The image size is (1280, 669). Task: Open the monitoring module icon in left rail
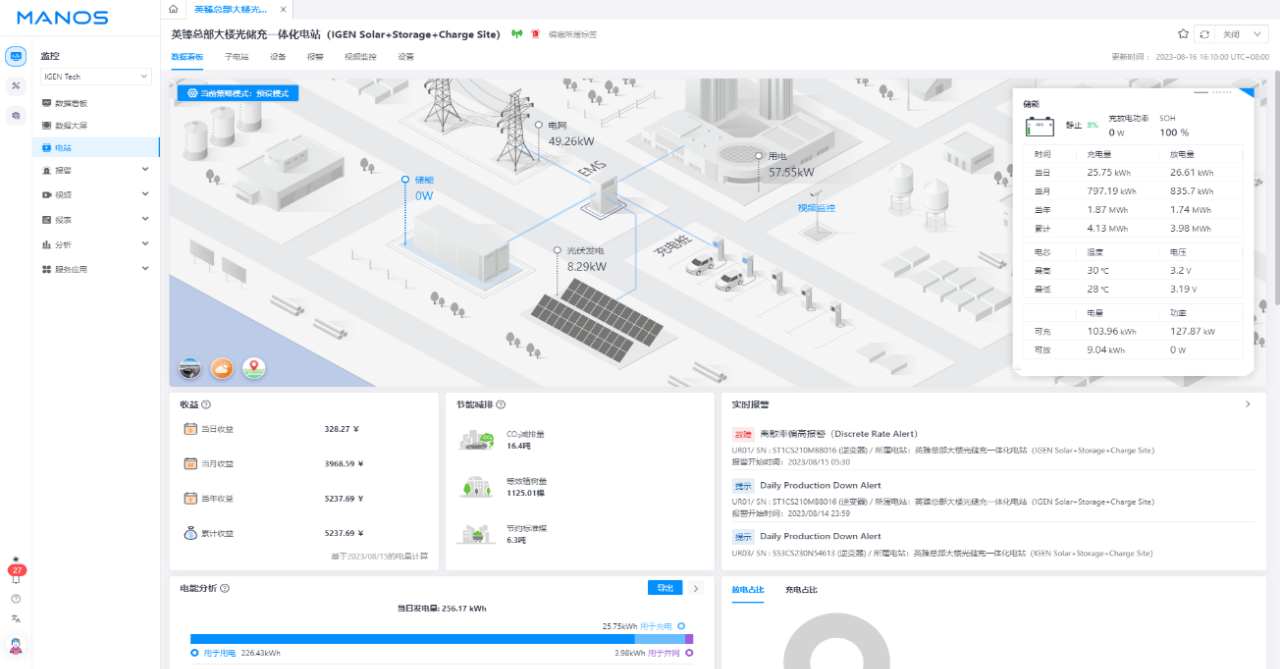pyautogui.click(x=16, y=56)
